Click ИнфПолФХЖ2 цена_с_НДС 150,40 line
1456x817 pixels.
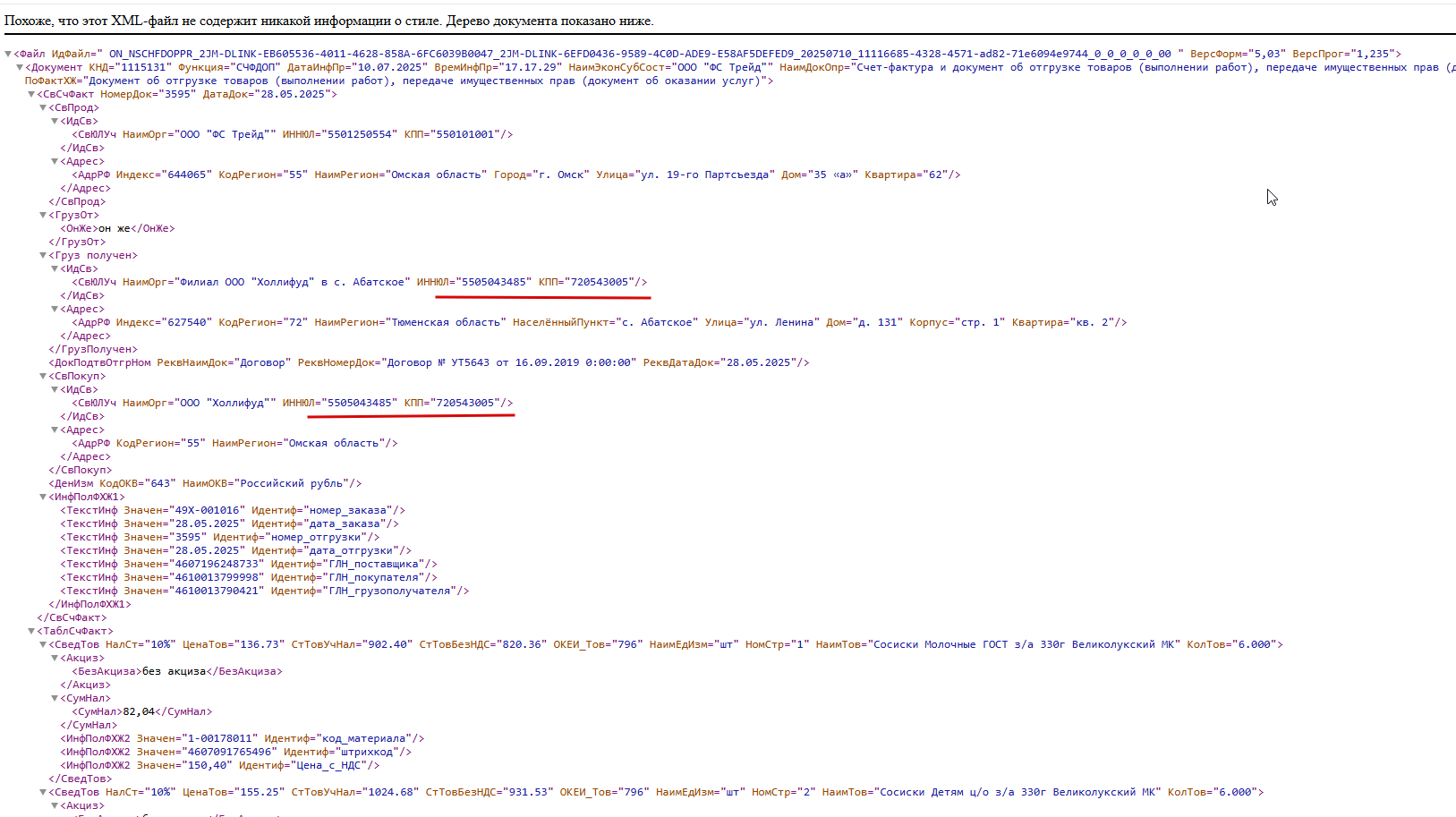click(220, 765)
